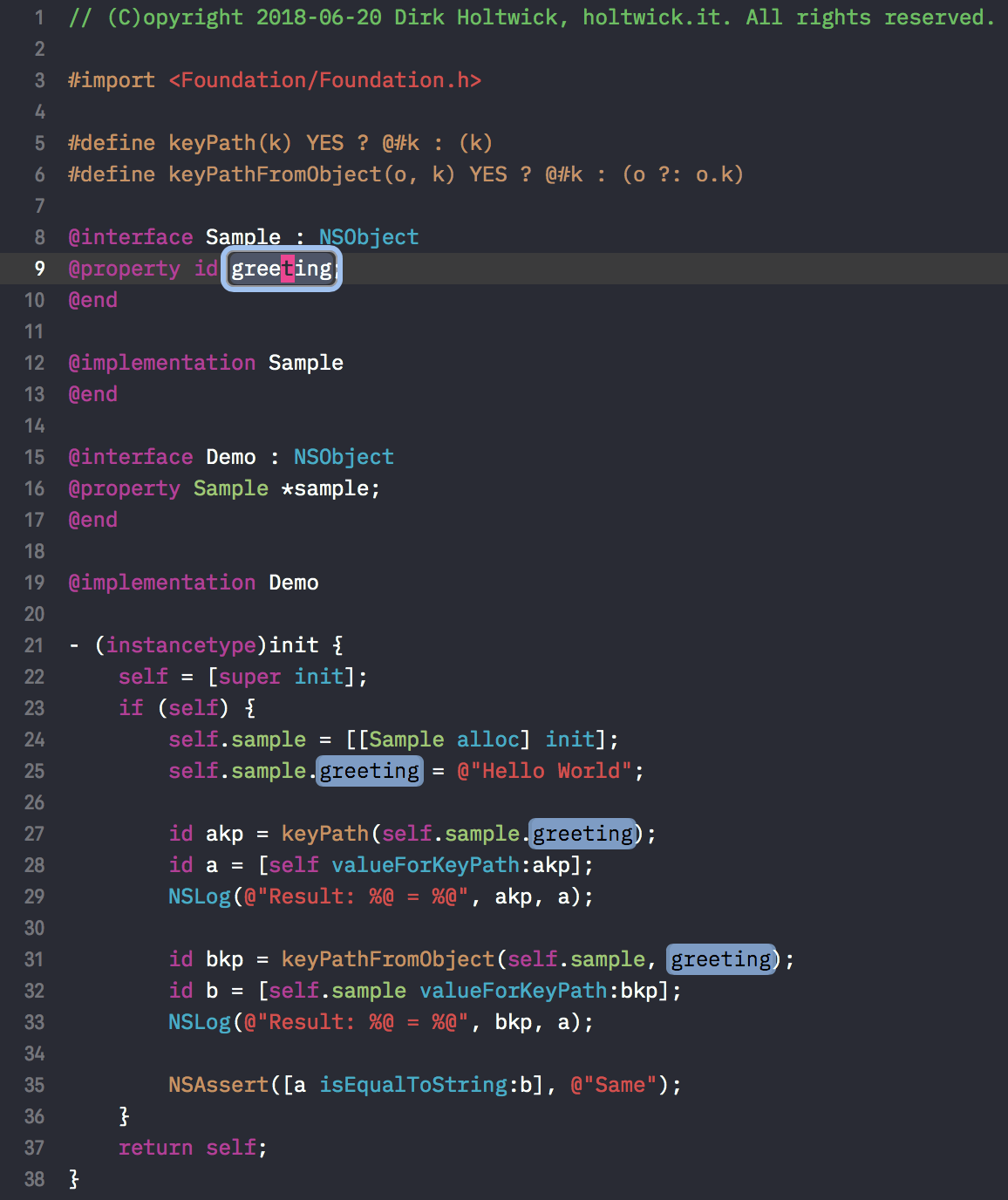Click the NSAssert call
The image size is (1008, 1200).
tap(219, 1085)
